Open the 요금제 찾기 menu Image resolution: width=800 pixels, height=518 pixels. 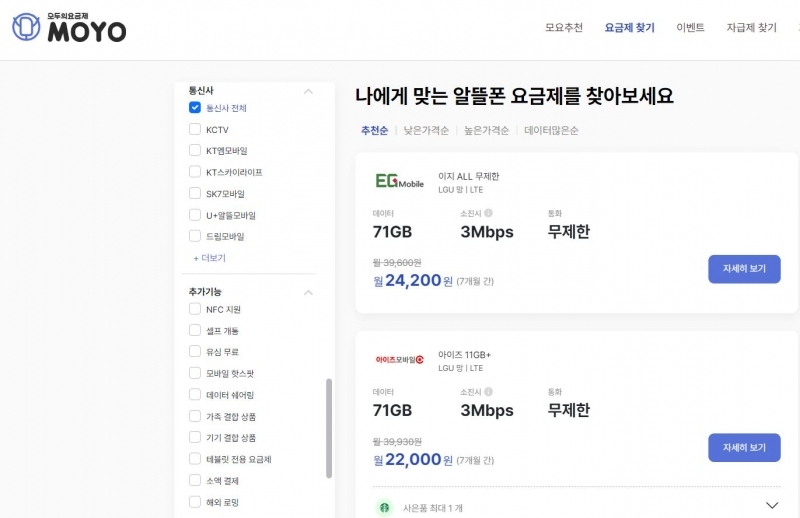pos(630,28)
